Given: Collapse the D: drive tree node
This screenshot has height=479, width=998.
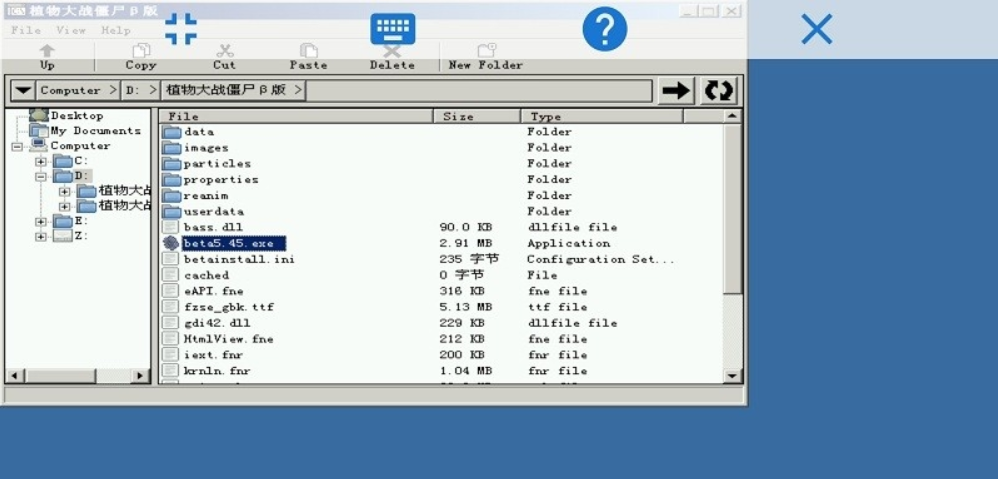Looking at the screenshot, I should tap(41, 176).
